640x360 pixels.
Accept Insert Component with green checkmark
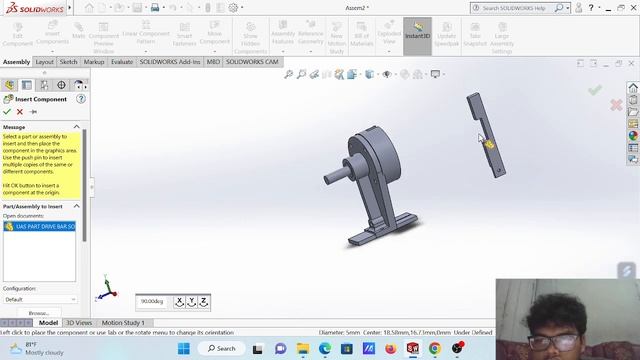pos(7,111)
